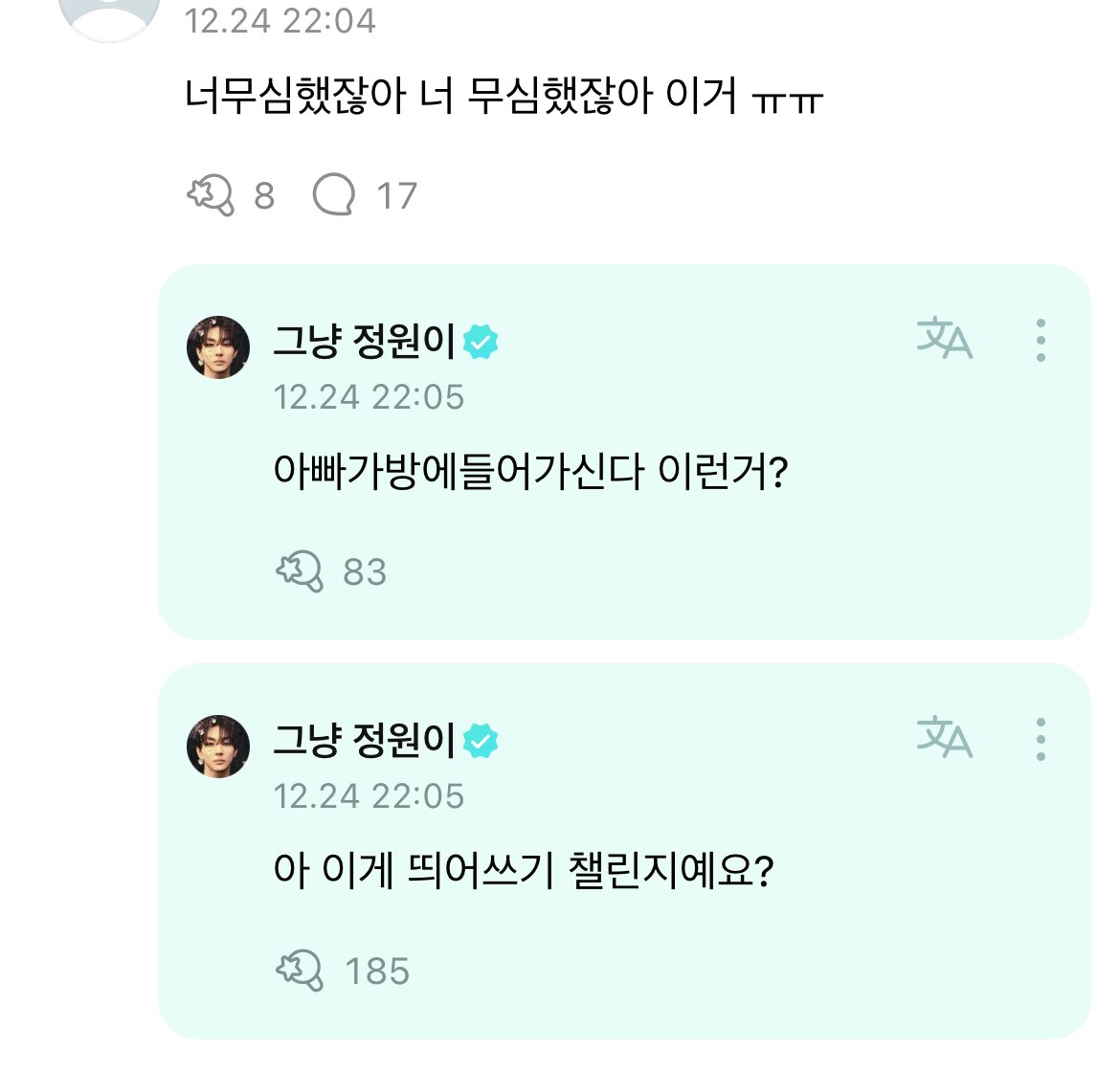Tap the original poster's gray avatar
The image size is (1120, 1072).
pyautogui.click(x=109, y=14)
